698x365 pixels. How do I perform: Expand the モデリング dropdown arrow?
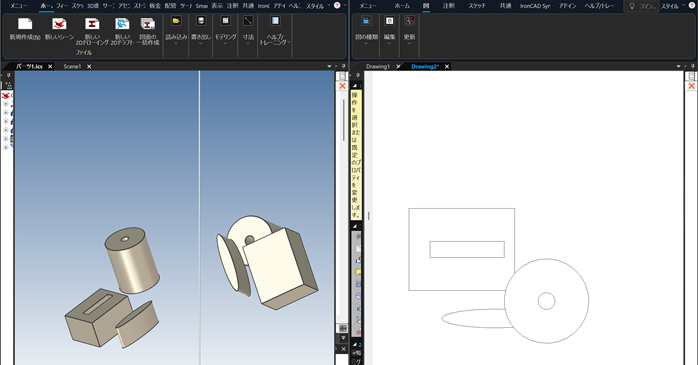[x=226, y=44]
